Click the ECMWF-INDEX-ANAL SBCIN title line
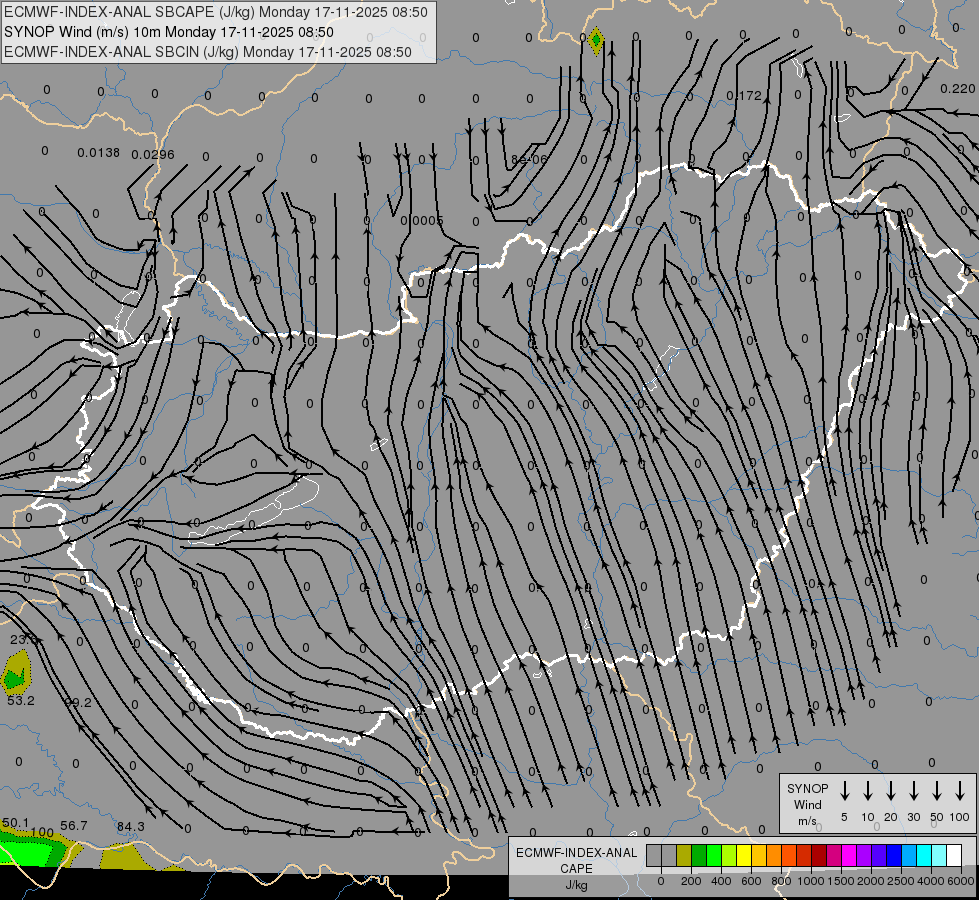This screenshot has height=900, width=979. (x=208, y=52)
